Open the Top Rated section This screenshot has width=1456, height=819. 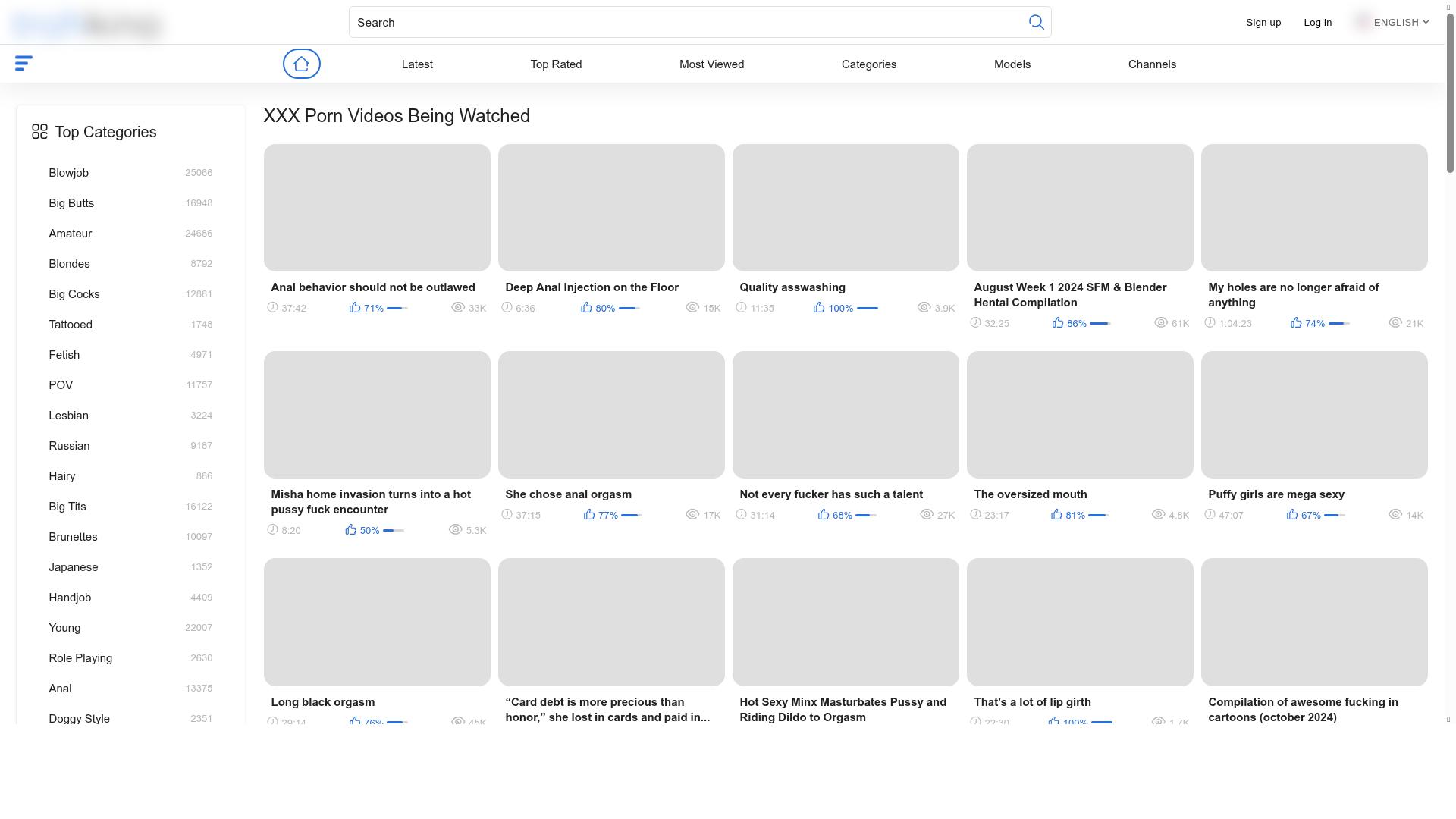556,64
